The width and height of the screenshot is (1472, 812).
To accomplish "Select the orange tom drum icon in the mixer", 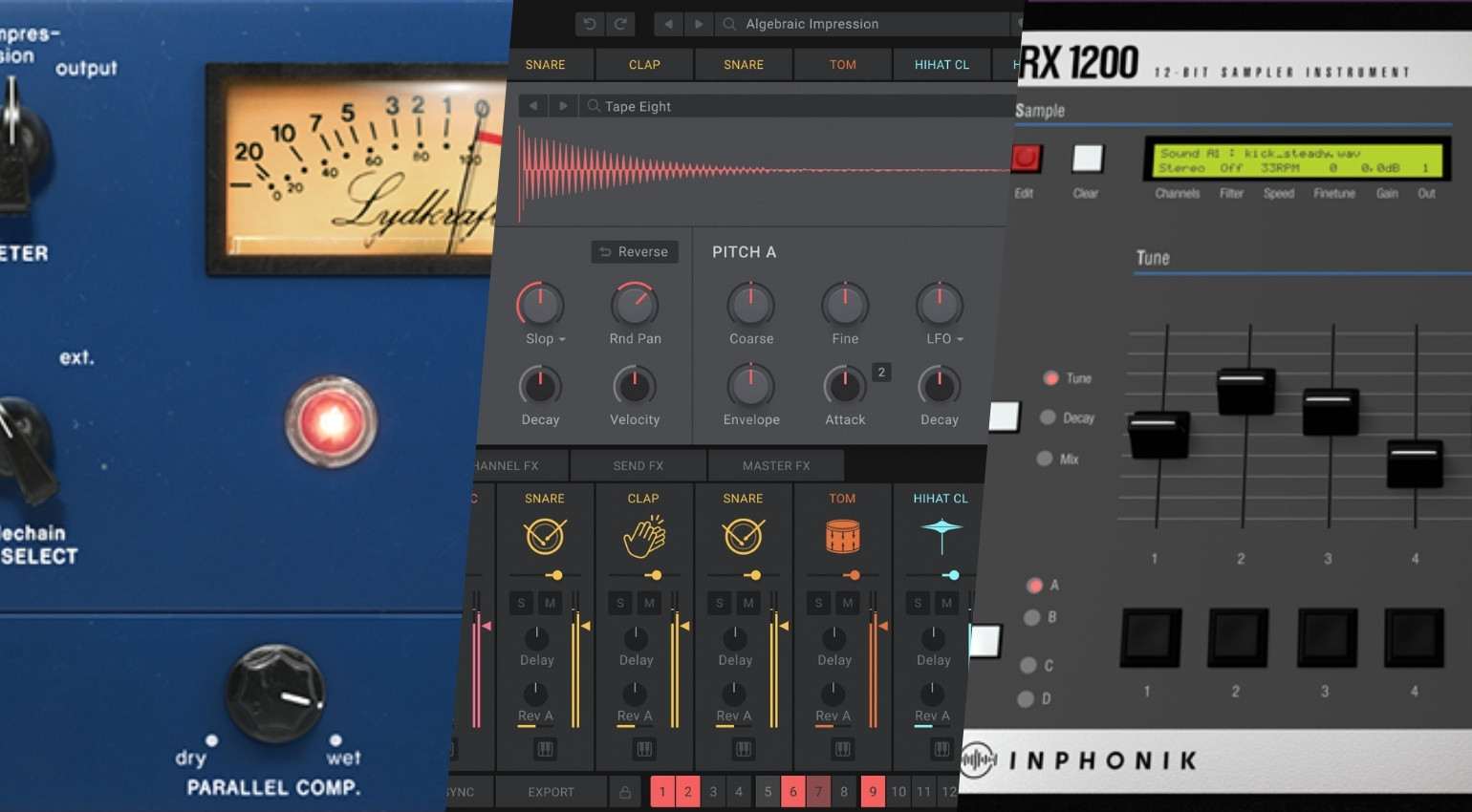I will 842,536.
